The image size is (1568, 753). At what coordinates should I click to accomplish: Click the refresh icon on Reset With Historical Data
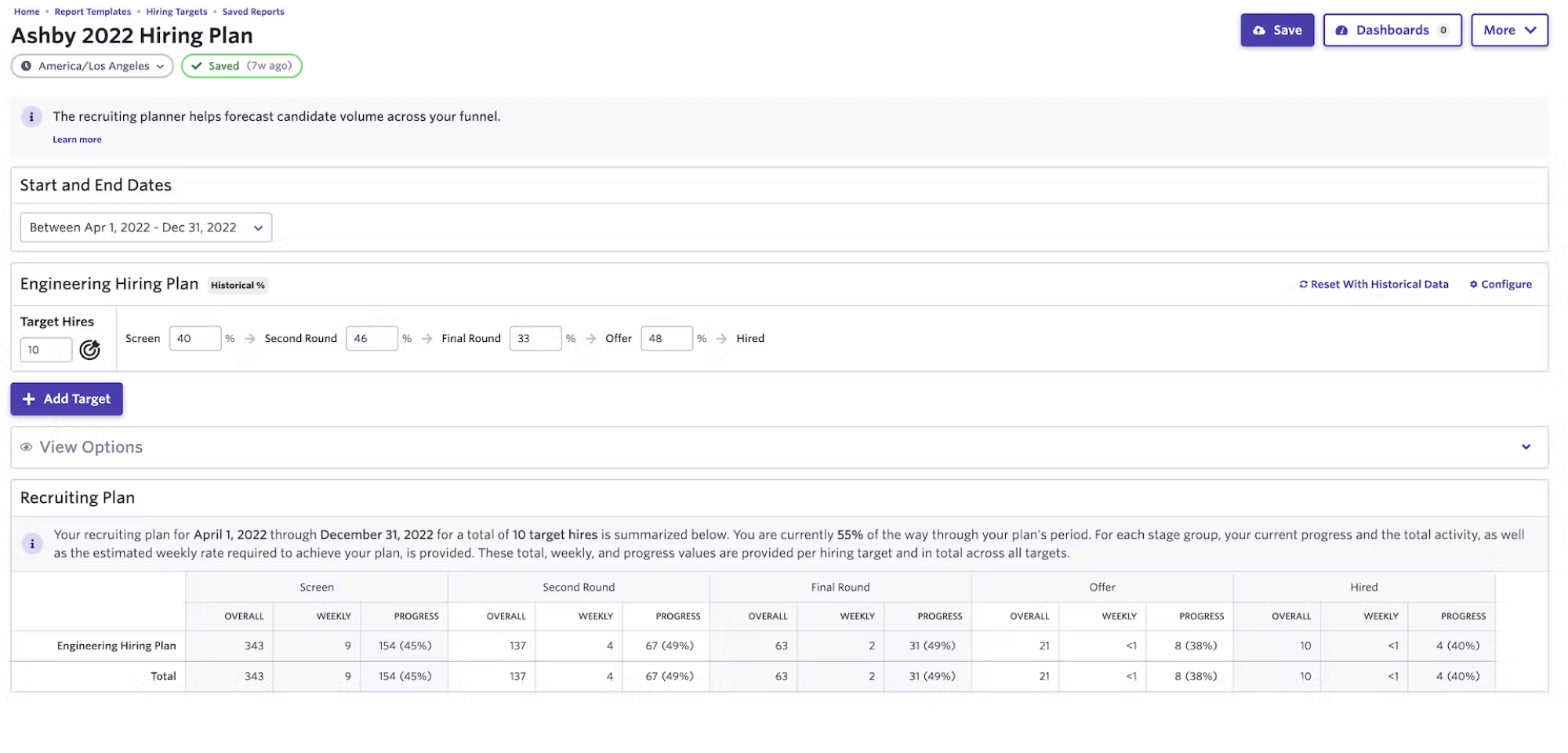[x=1304, y=284]
